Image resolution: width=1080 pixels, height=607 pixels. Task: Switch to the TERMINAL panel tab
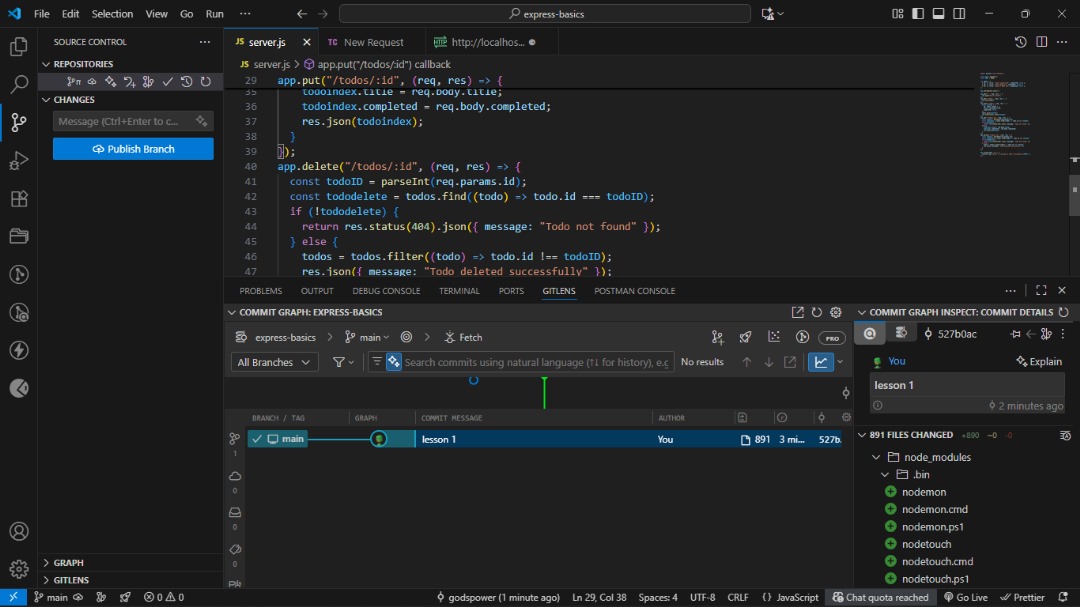tap(459, 291)
